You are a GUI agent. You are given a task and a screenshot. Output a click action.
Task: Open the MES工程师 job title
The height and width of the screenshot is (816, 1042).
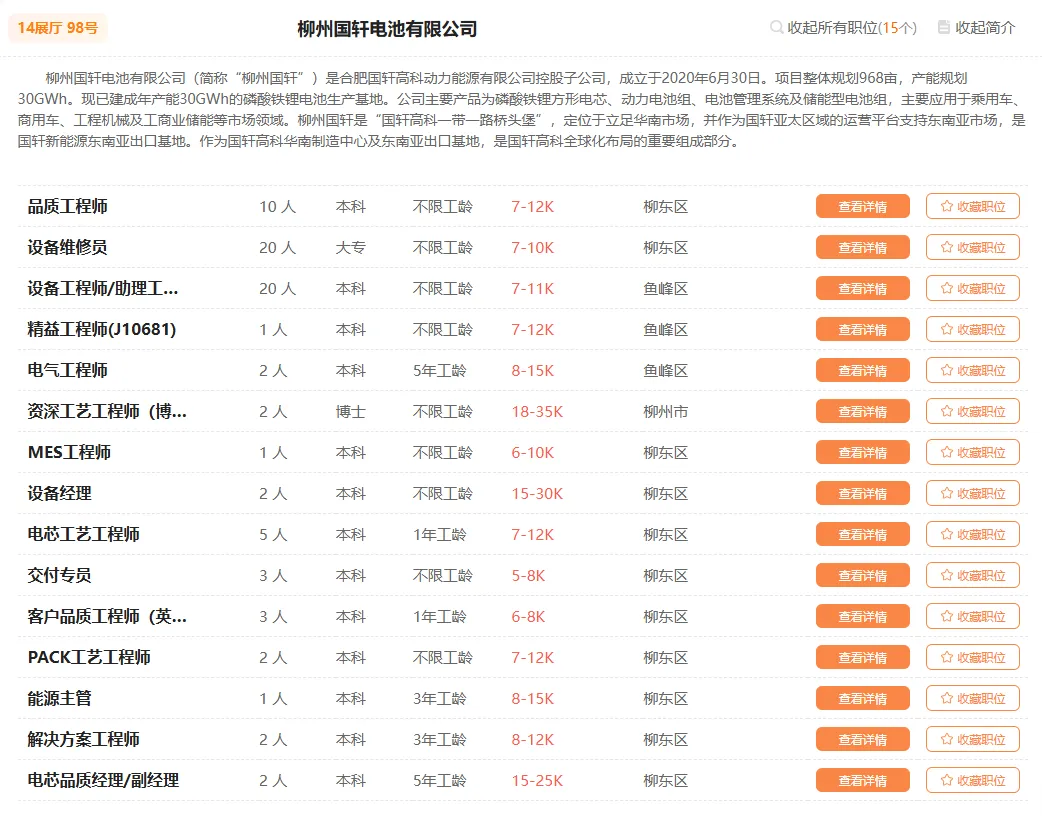click(69, 453)
